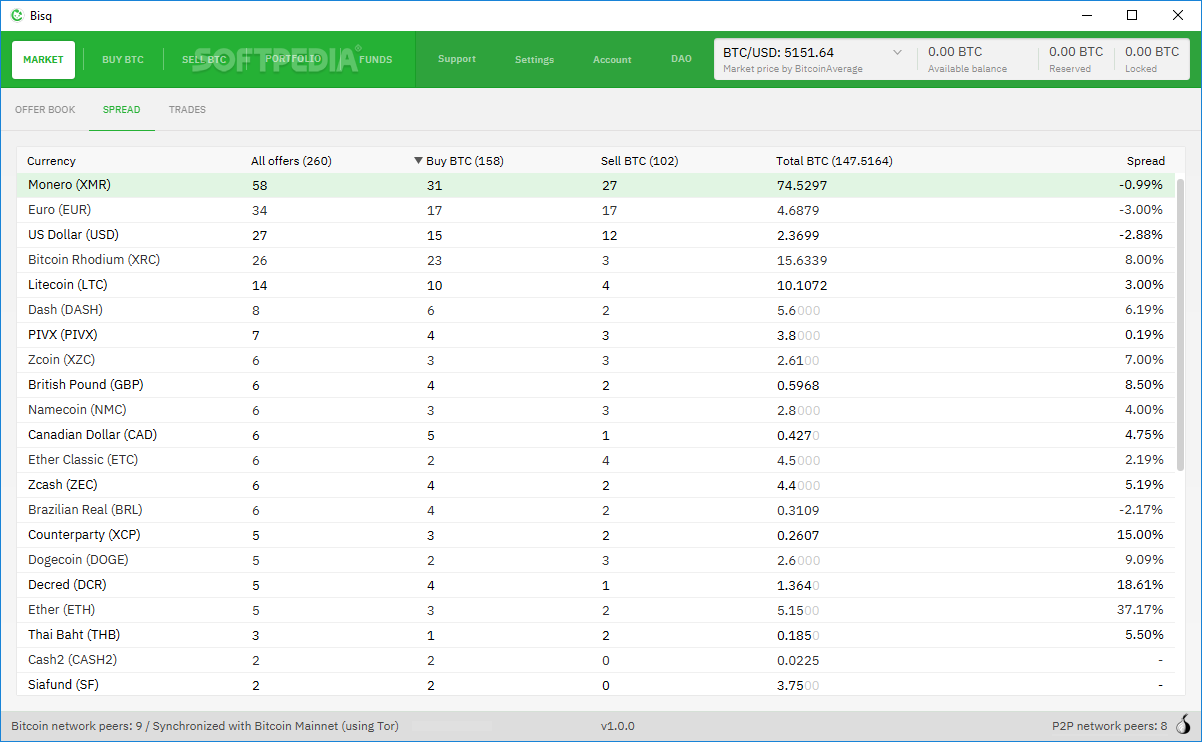Click the 74.5297 total BTC cell
This screenshot has width=1202, height=742.
tap(802, 186)
